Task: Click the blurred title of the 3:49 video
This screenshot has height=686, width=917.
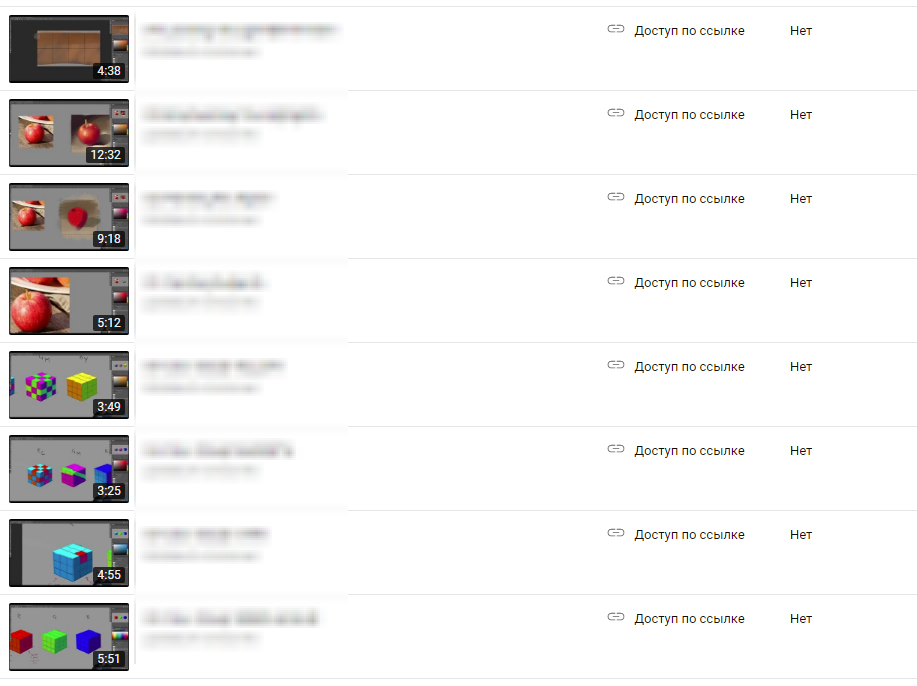Action: [x=213, y=366]
